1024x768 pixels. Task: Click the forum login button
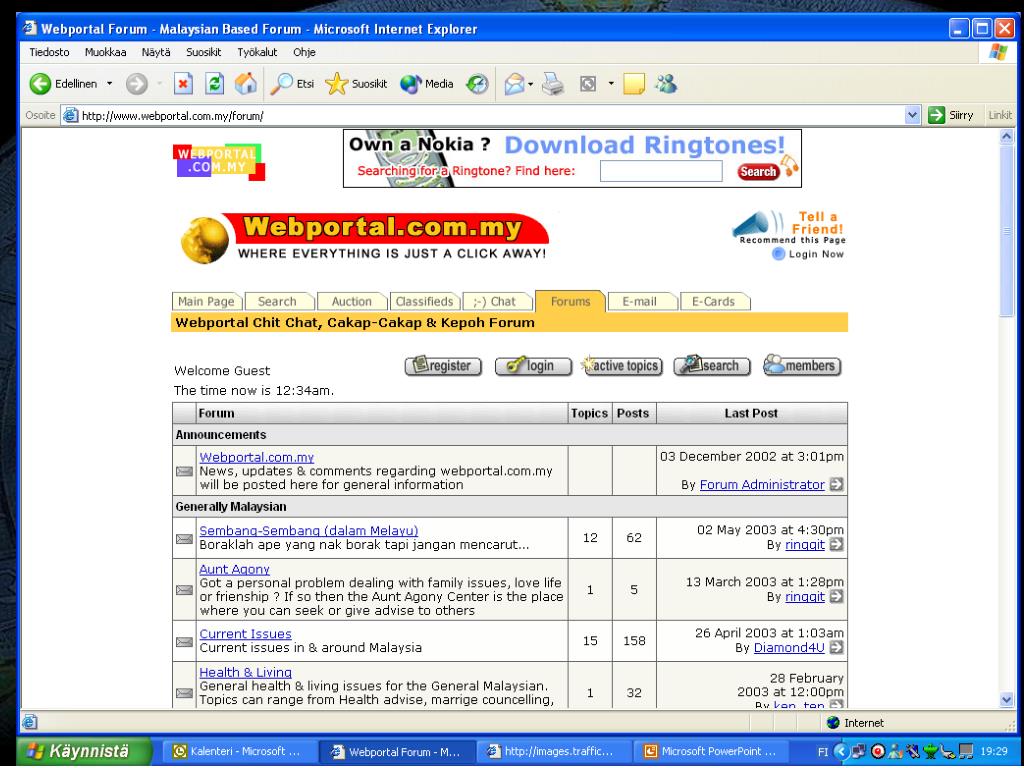tap(533, 366)
